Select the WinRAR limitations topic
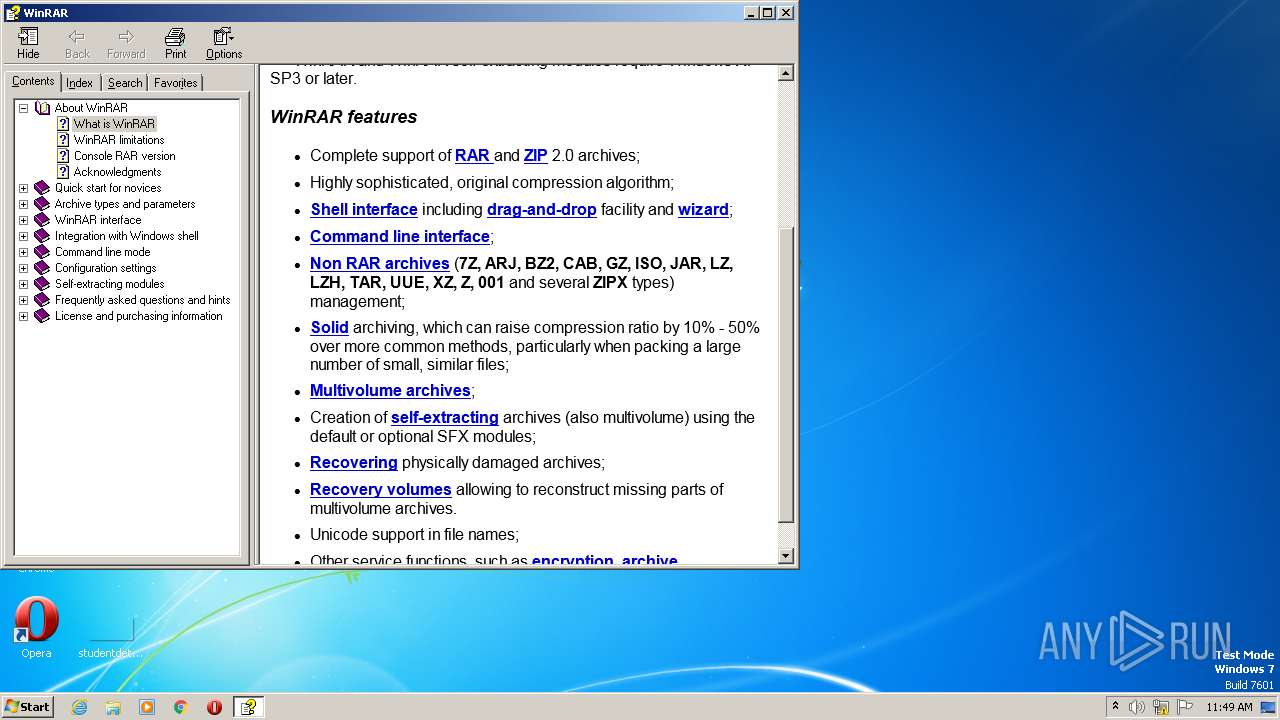The height and width of the screenshot is (720, 1280). pos(119,140)
